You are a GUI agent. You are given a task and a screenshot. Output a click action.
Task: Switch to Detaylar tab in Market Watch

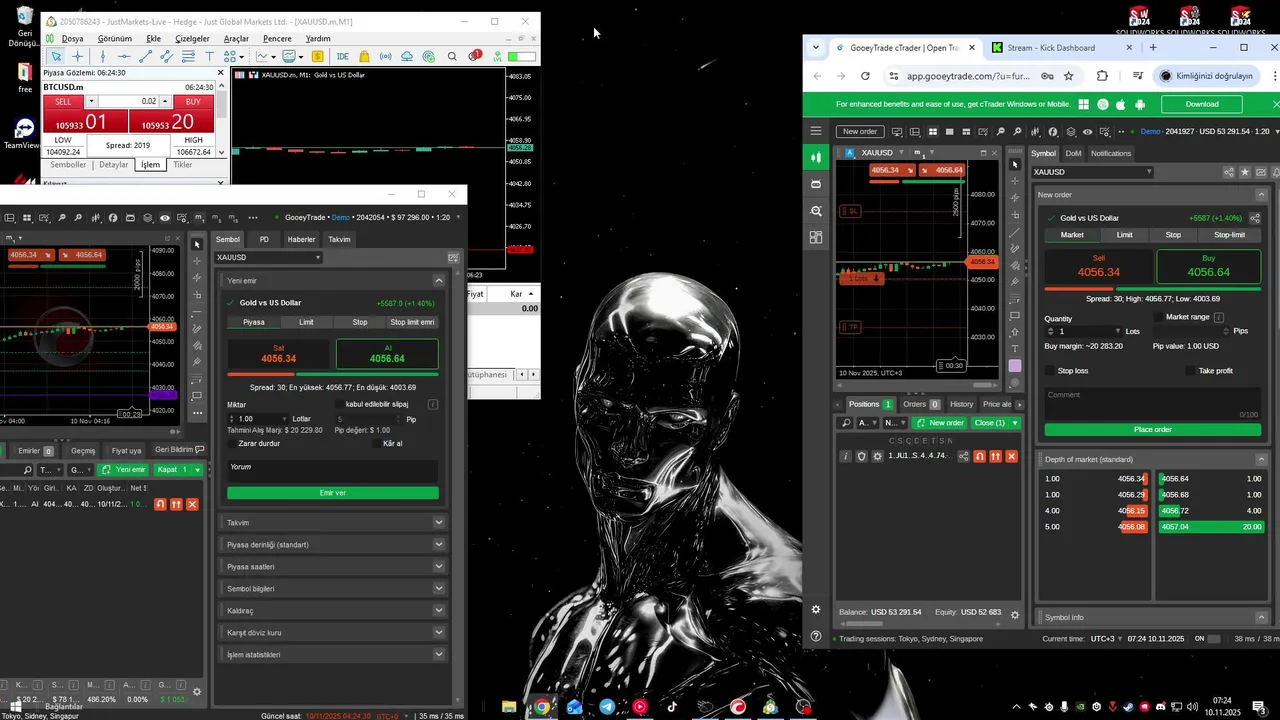114,165
